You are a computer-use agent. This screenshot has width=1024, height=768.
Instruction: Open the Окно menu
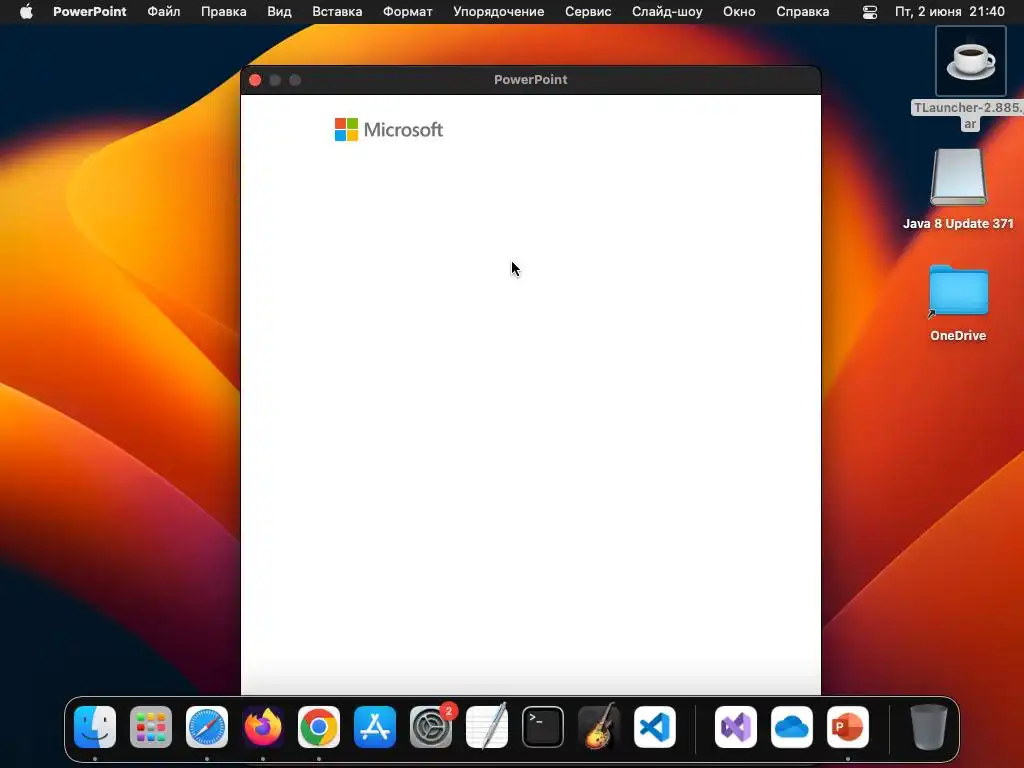(x=739, y=12)
